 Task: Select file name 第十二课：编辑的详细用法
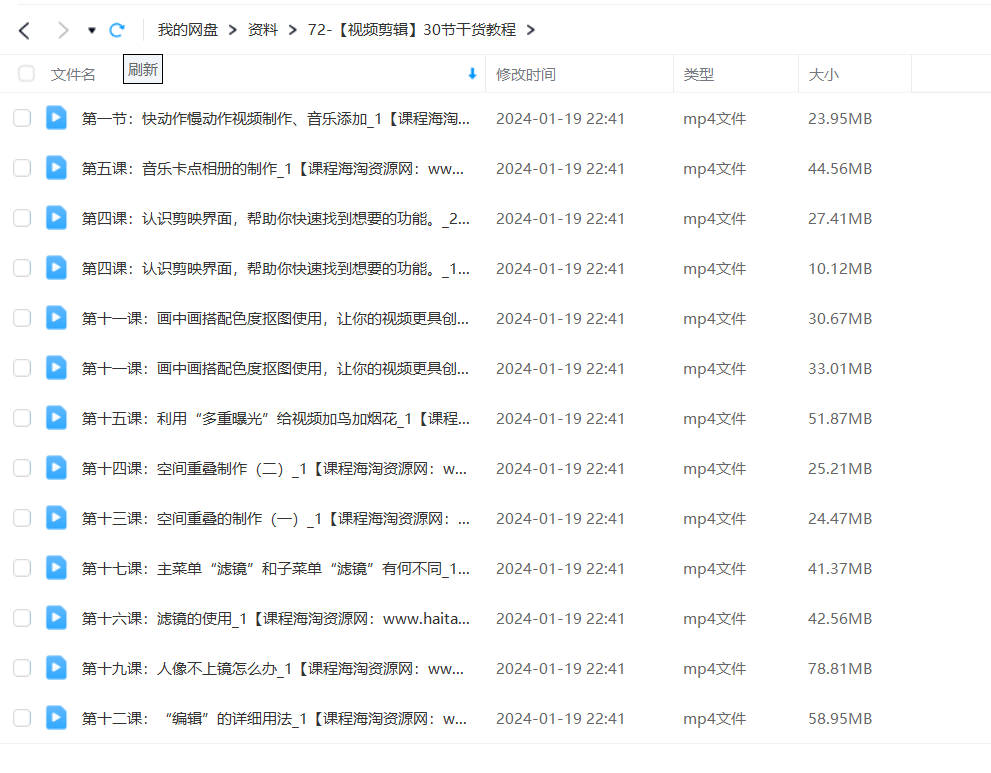274,719
